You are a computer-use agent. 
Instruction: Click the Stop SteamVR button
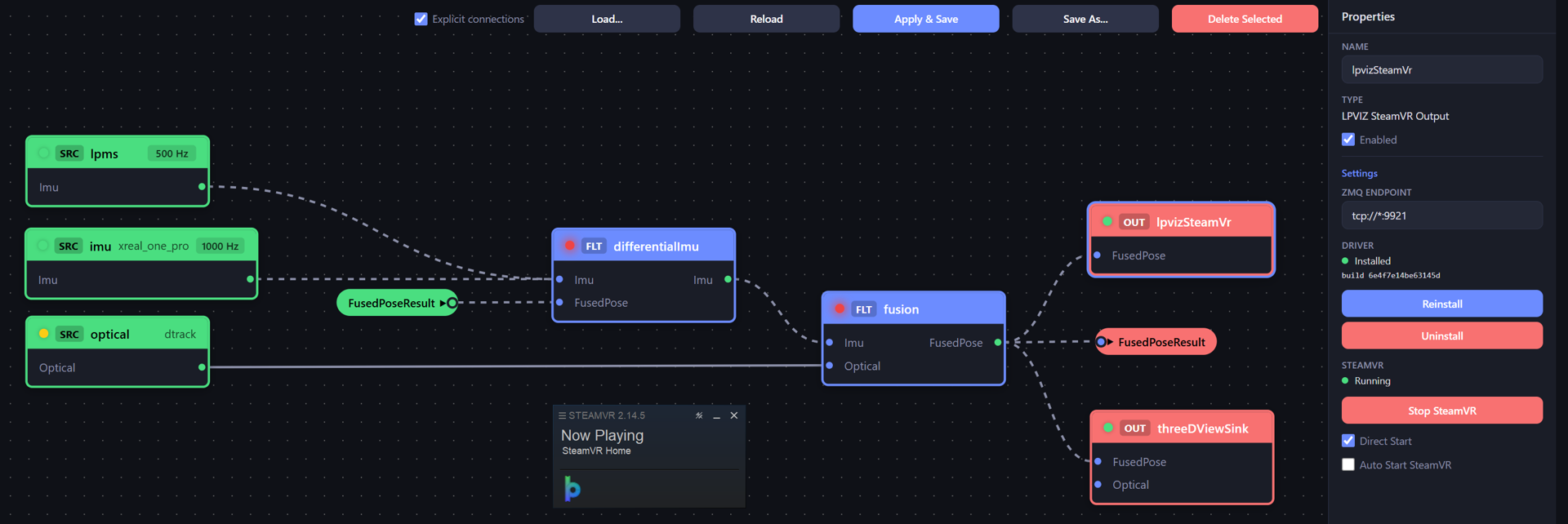pyautogui.click(x=1442, y=411)
